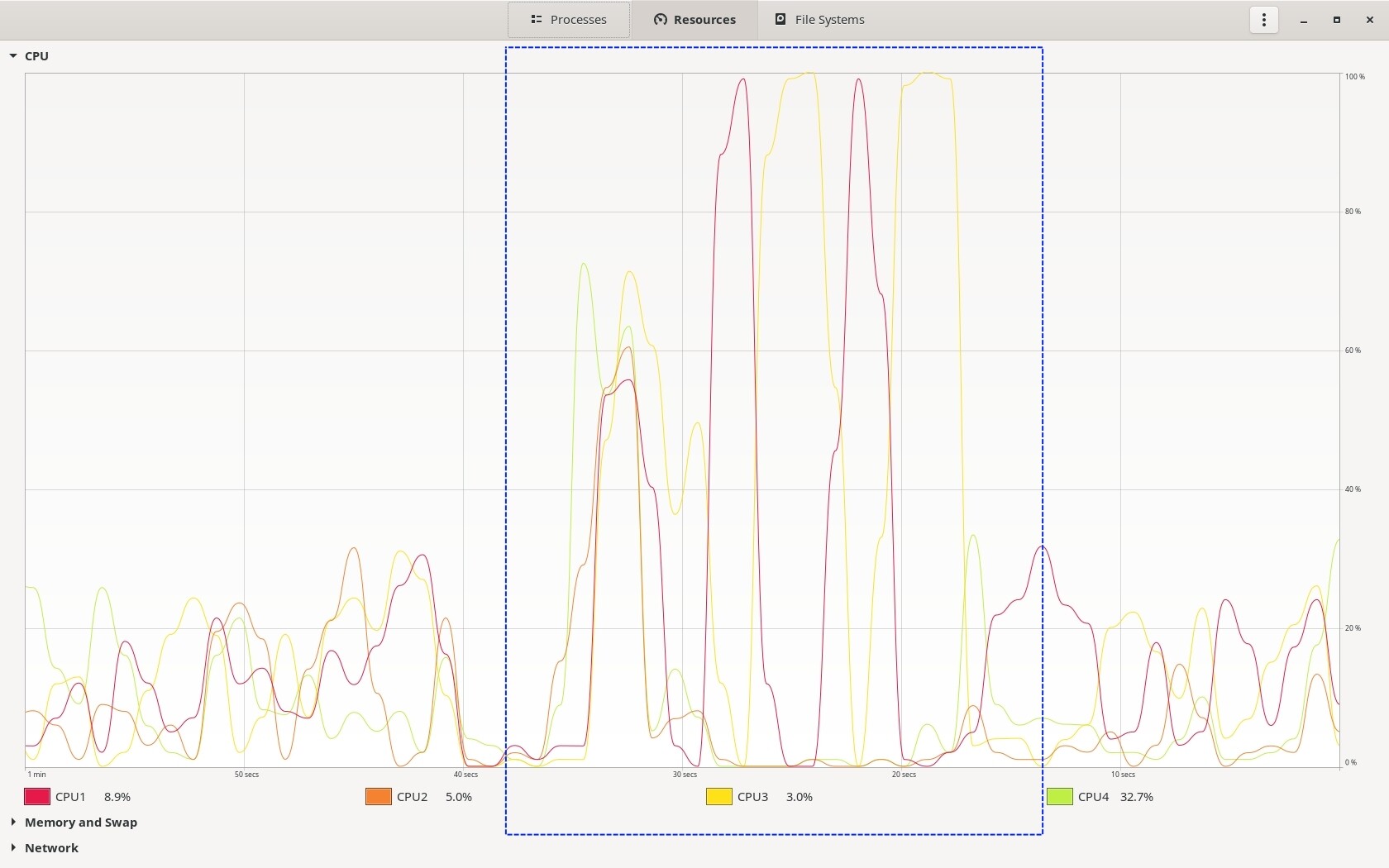Click the '30 secs' time axis label
The width and height of the screenshot is (1389, 868).
click(685, 775)
